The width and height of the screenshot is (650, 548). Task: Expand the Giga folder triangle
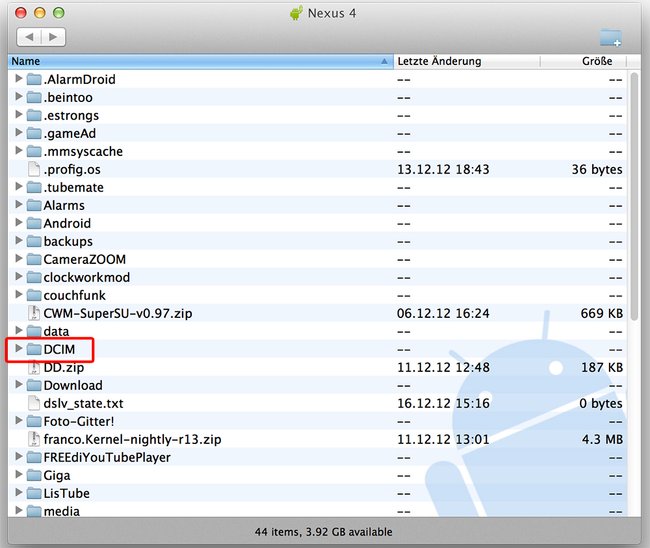(x=18, y=475)
